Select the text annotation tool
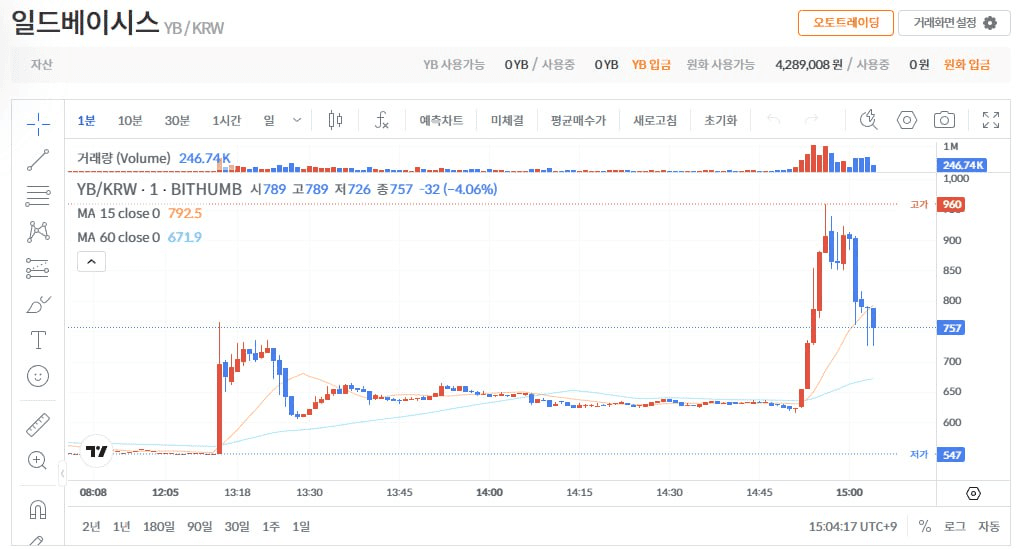The height and width of the screenshot is (549, 1017). pos(38,340)
